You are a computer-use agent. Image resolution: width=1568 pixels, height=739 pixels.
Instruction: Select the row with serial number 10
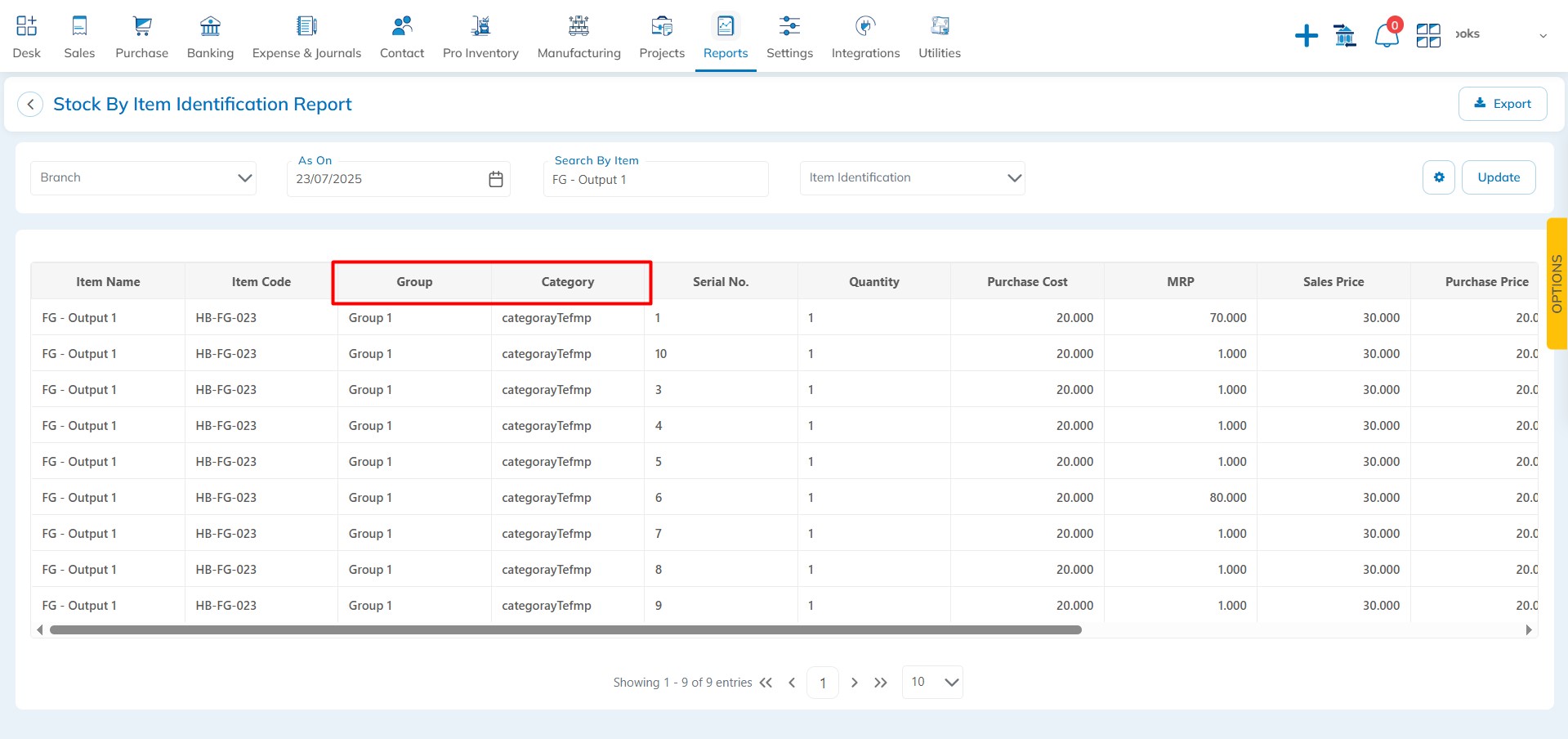pyautogui.click(x=784, y=354)
